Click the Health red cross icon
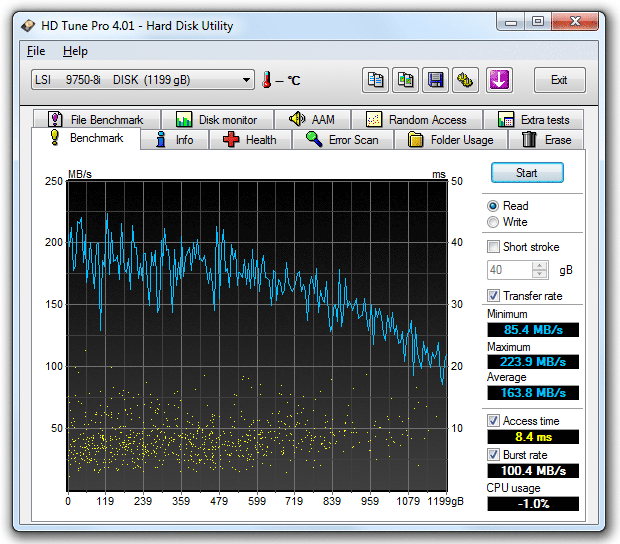Viewport: 620px width, 544px height. 231,140
